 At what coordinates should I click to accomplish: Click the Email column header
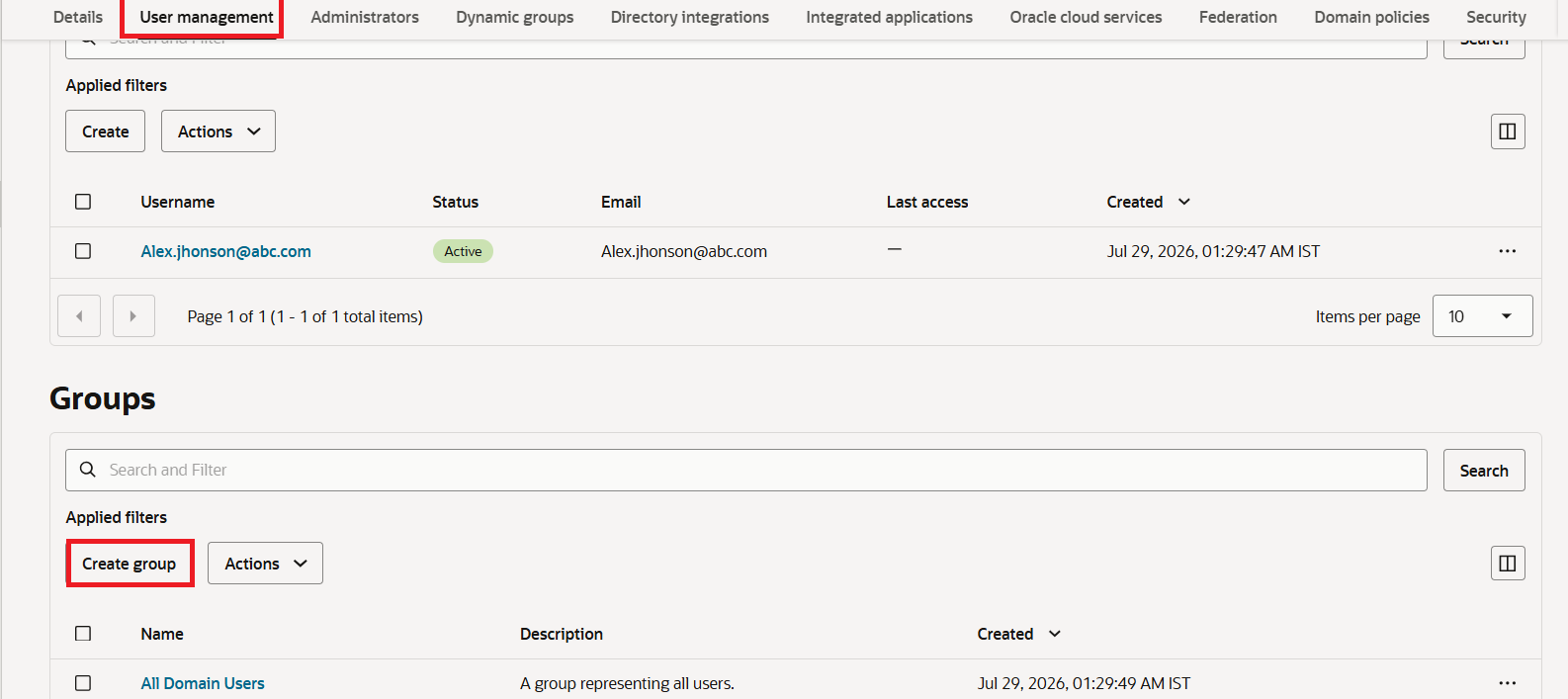[621, 202]
